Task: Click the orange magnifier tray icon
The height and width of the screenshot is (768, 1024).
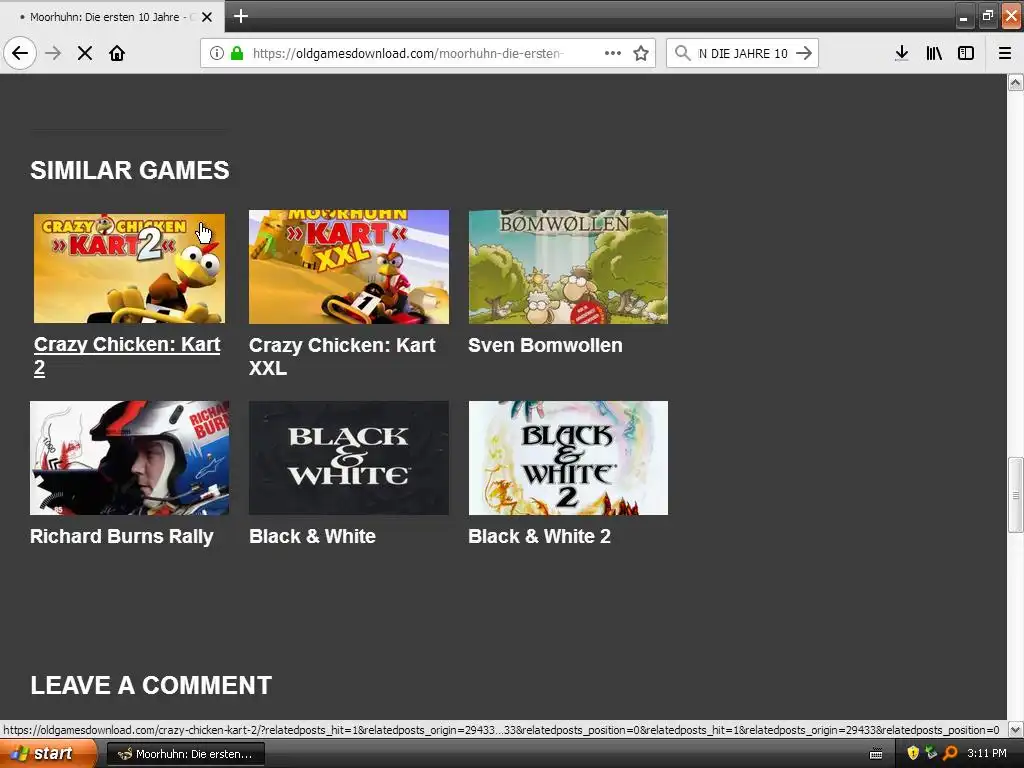Action: tap(950, 753)
